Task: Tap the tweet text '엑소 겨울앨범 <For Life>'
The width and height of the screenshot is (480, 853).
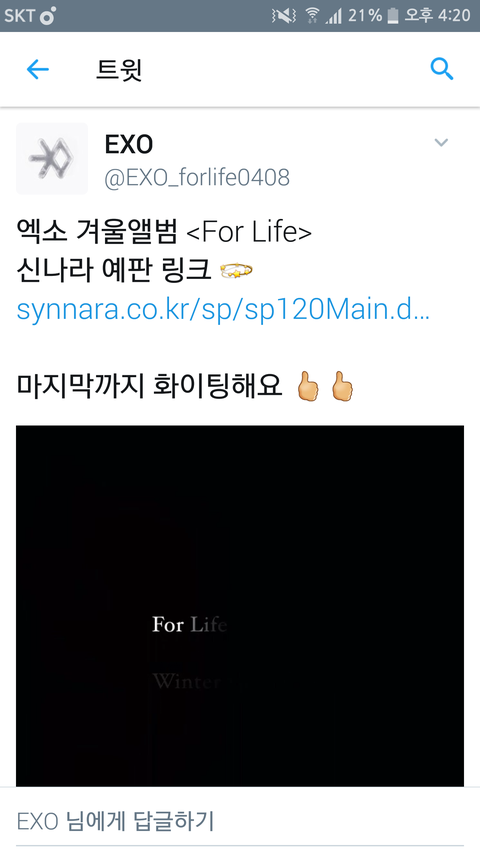Action: pos(164,233)
